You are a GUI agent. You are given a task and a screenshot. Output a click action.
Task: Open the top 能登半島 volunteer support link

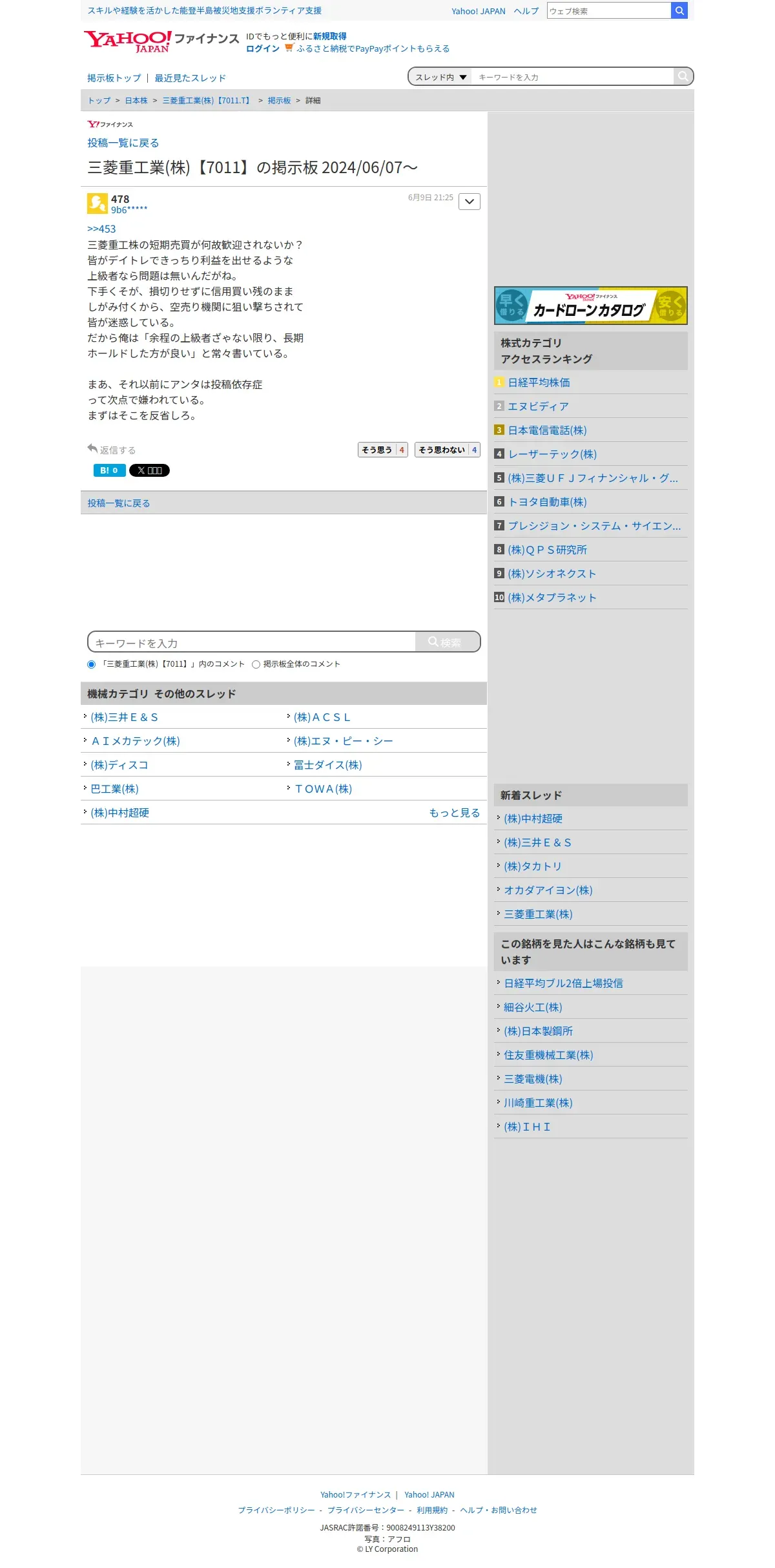(205, 10)
